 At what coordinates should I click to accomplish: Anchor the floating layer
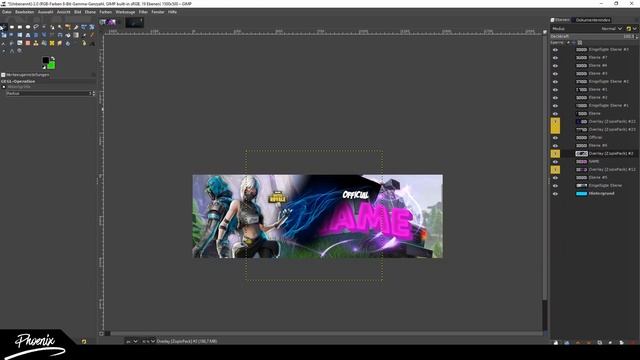pyautogui.click(x=611, y=342)
